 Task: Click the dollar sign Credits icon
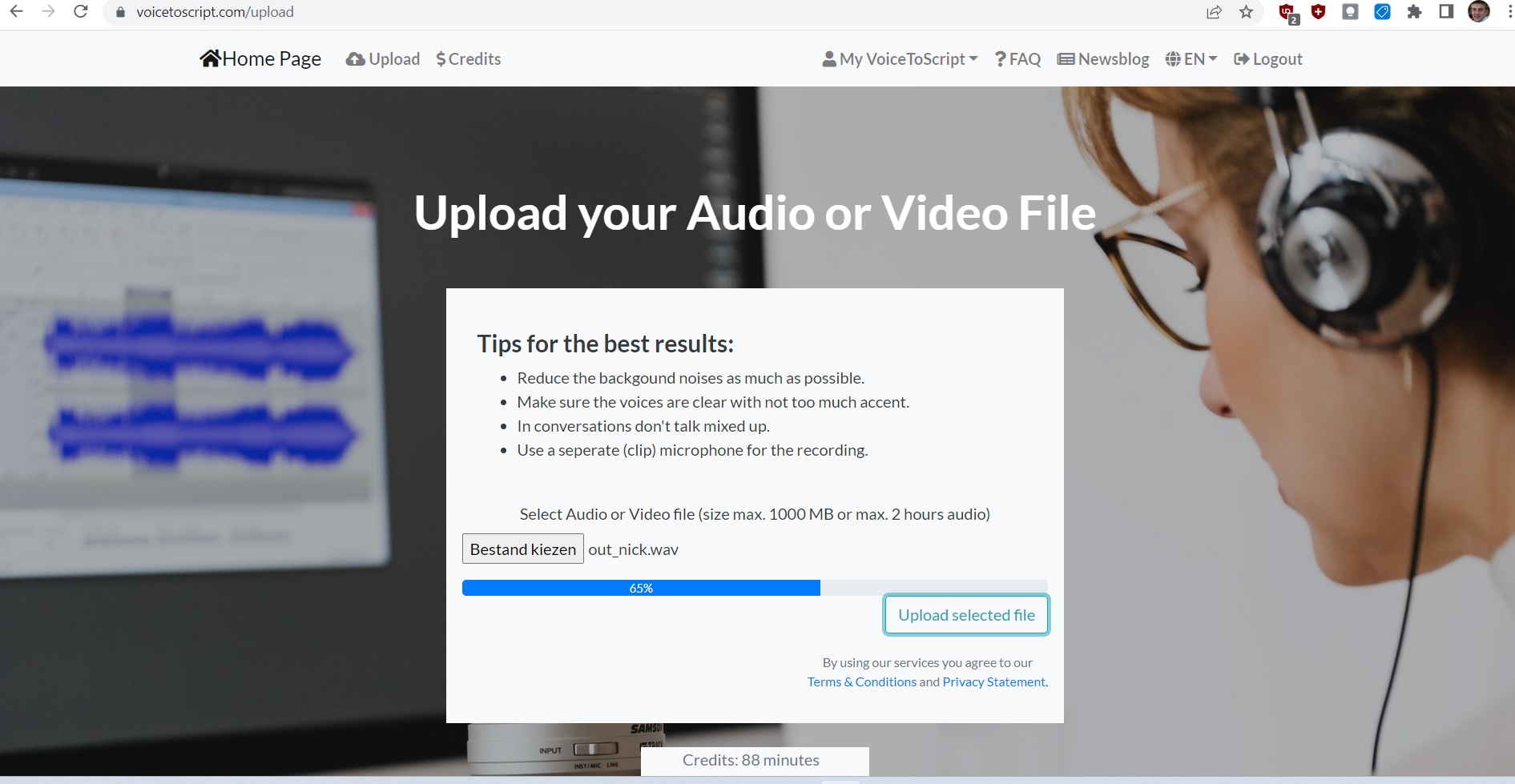click(441, 59)
